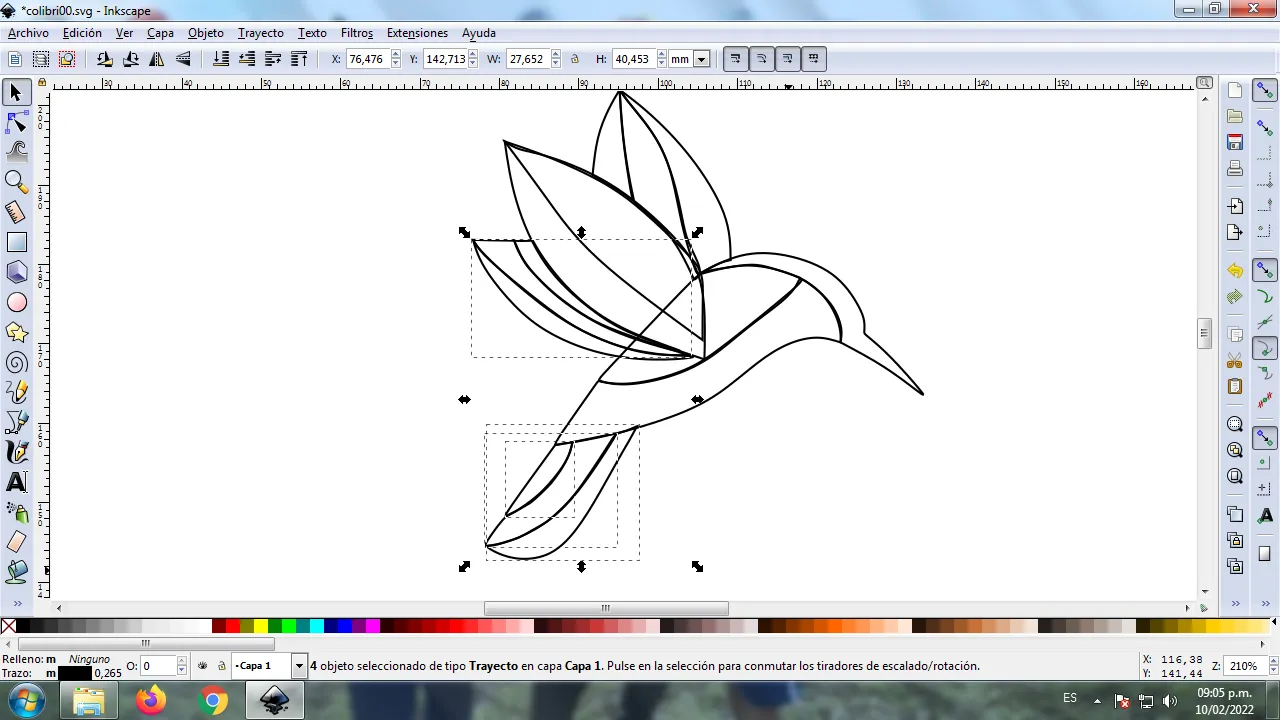The height and width of the screenshot is (720, 1280).
Task: Print the document
Action: [1235, 168]
